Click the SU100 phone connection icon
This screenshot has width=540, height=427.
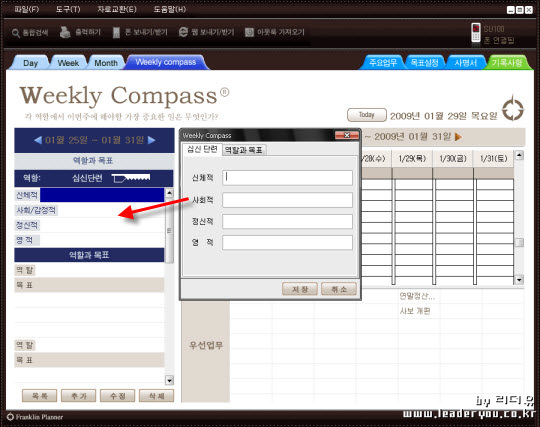point(476,33)
